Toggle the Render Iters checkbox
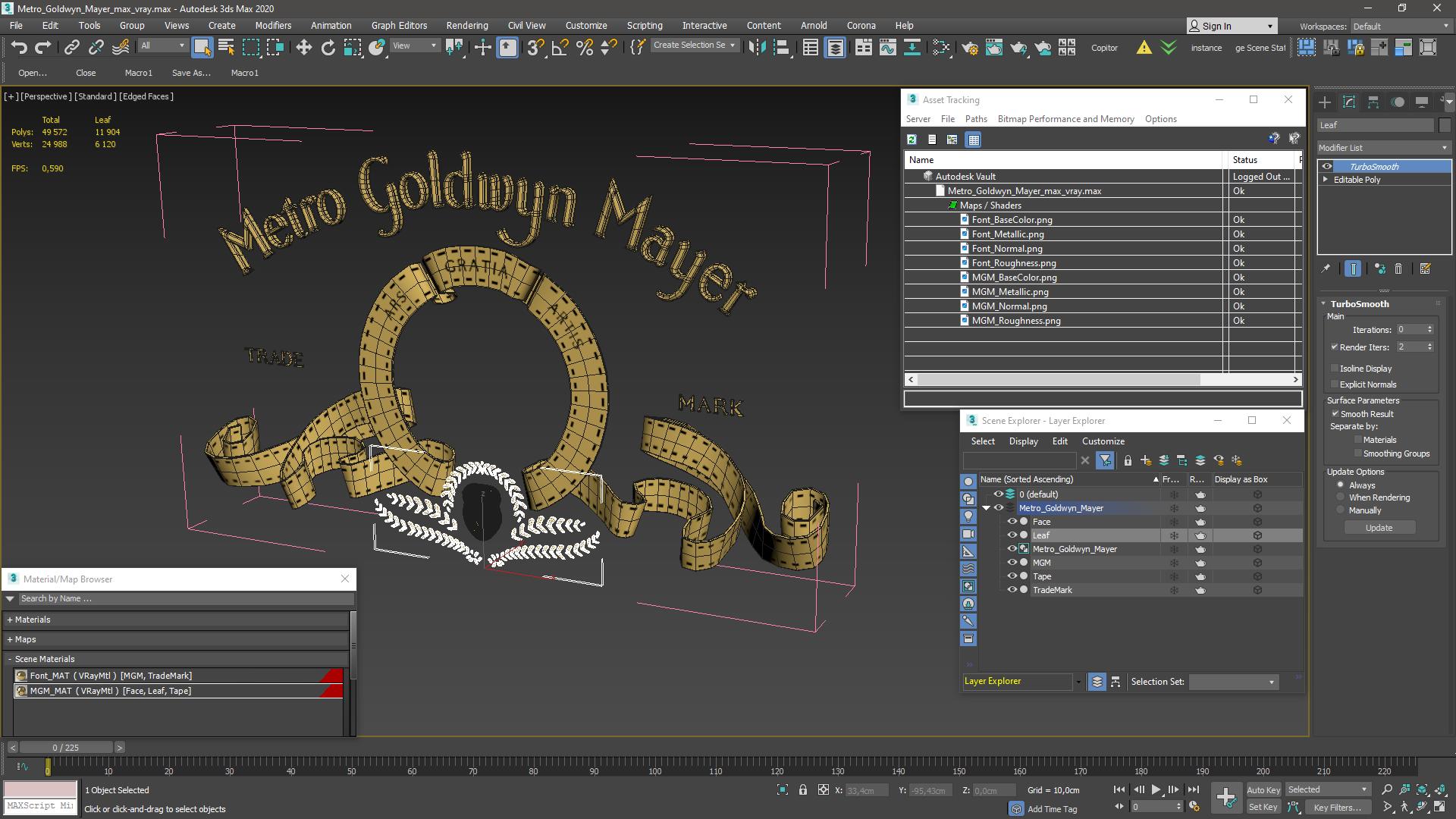Viewport: 1456px width, 819px height. pos(1335,347)
